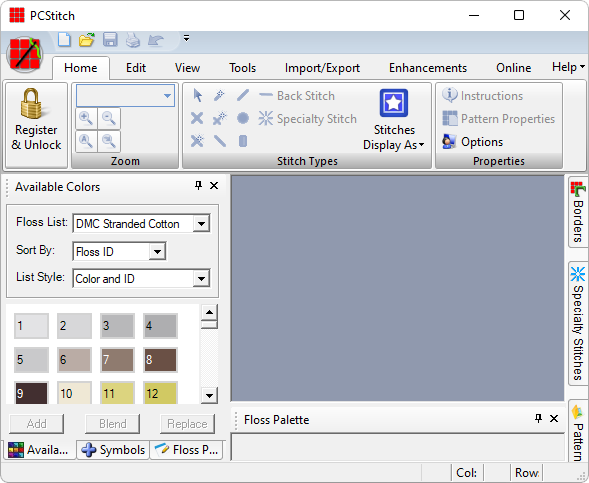
Task: Pin the Available Colors panel
Action: (198, 185)
